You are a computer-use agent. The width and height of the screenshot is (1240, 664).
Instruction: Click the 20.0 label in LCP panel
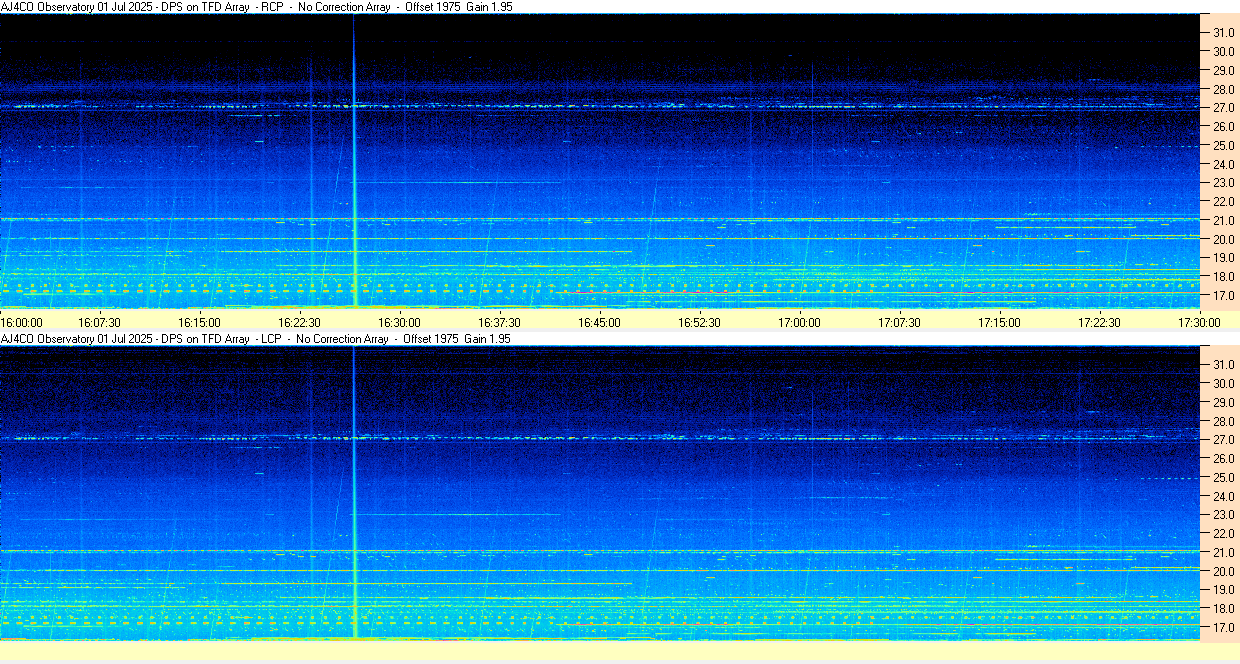1224,572
